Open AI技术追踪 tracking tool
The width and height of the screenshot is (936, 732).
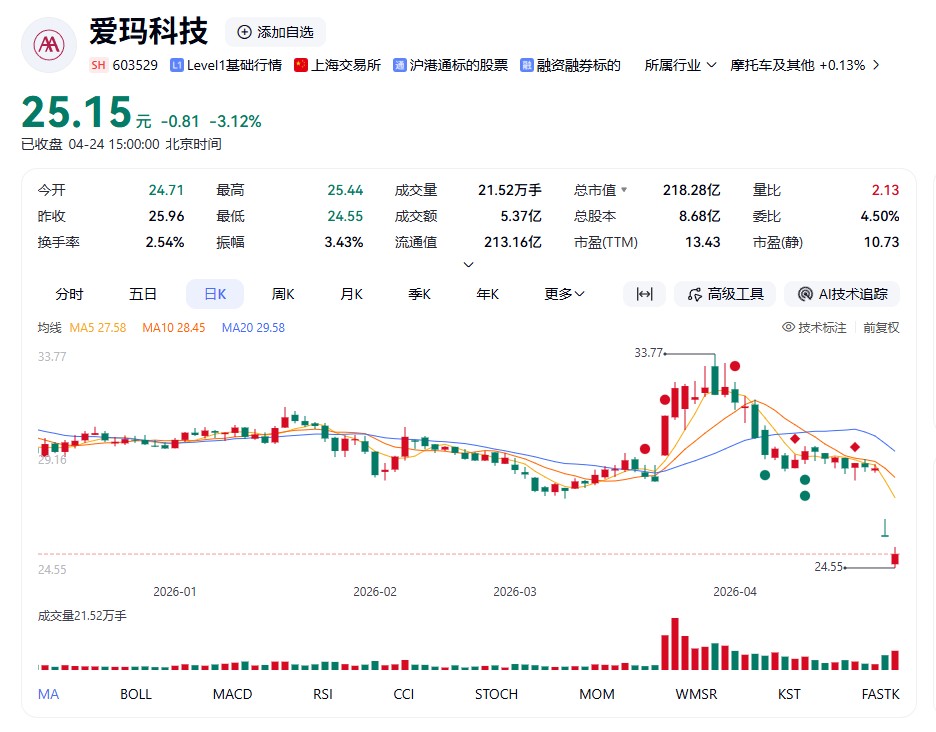pos(842,294)
